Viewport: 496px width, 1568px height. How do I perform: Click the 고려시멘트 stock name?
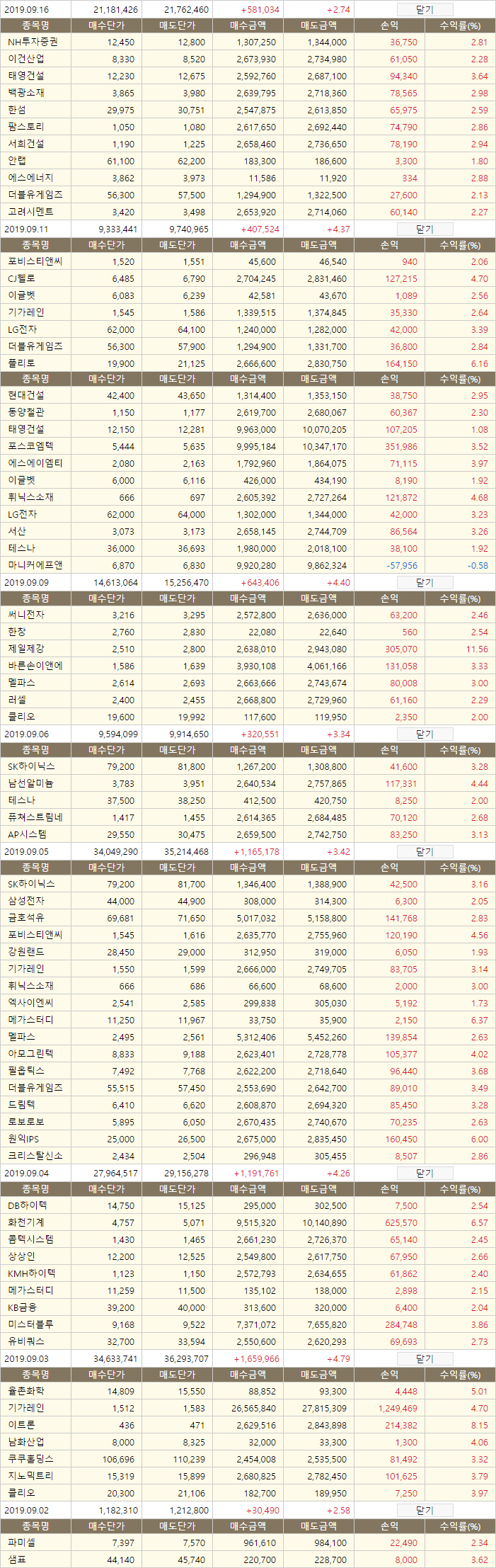(x=30, y=212)
